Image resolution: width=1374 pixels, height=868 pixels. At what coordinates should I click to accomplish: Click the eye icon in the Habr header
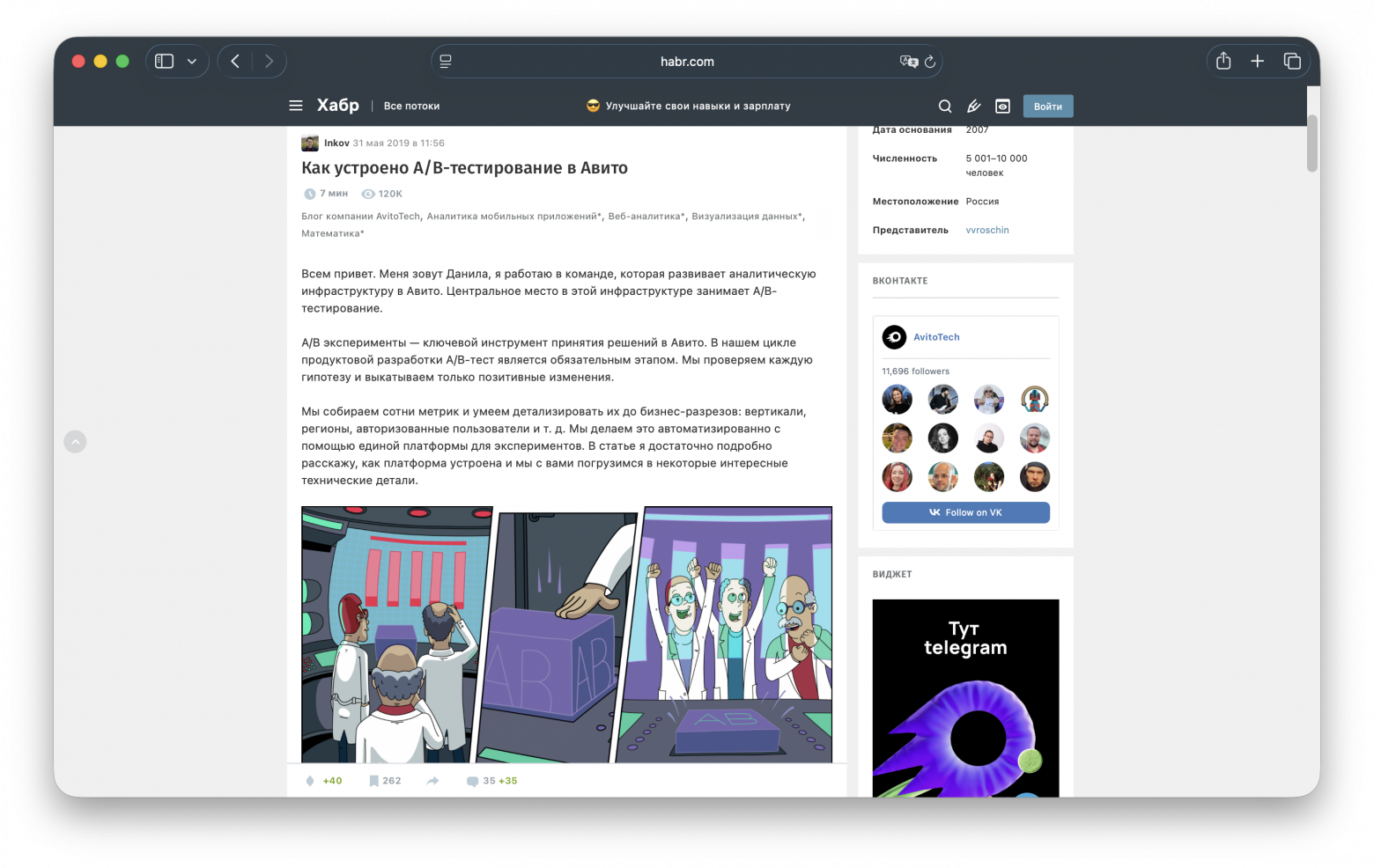point(1002,107)
